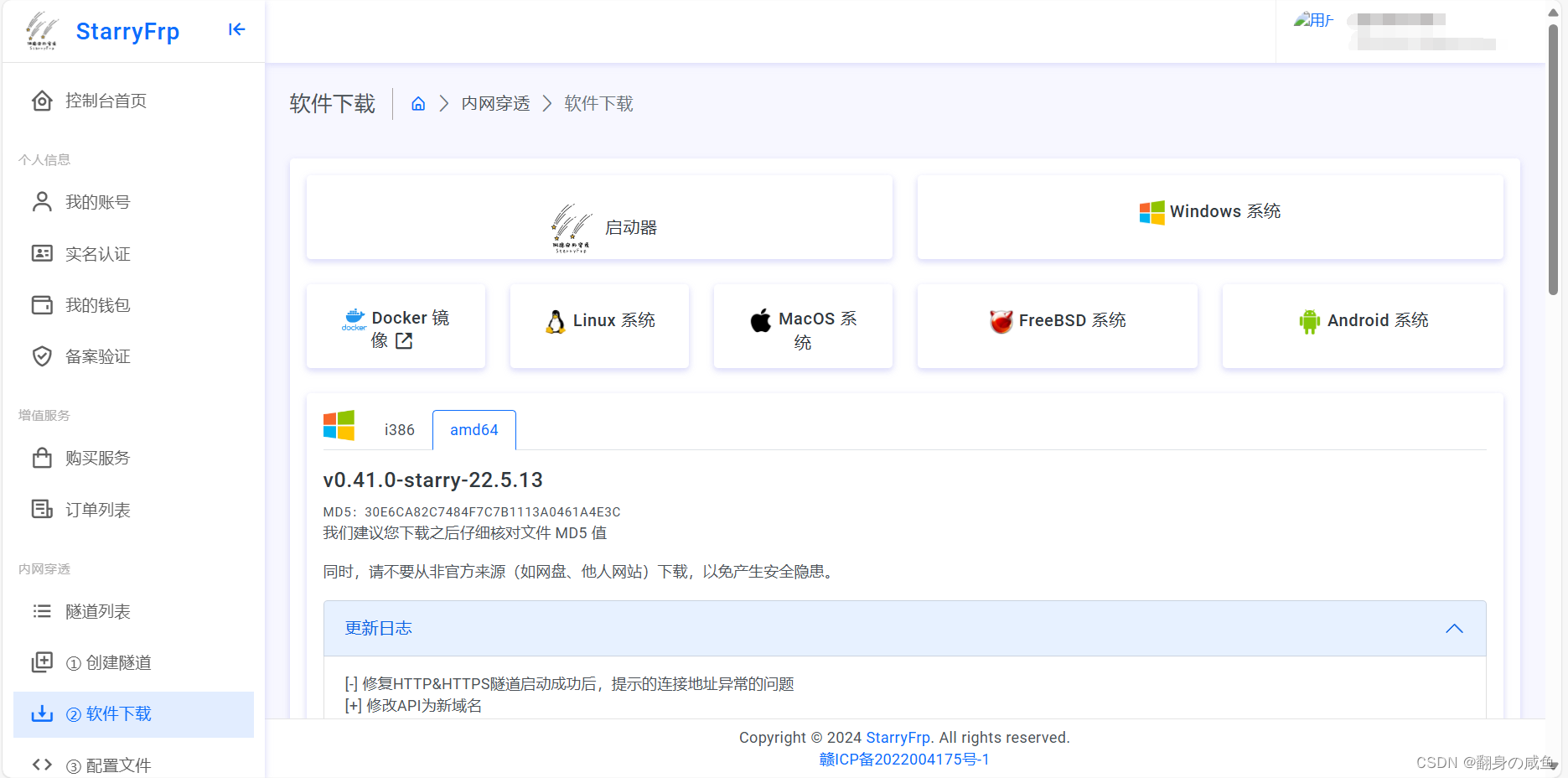Open the Docker 镜像 external link card
The height and width of the screenshot is (778, 1568).
[x=396, y=327]
